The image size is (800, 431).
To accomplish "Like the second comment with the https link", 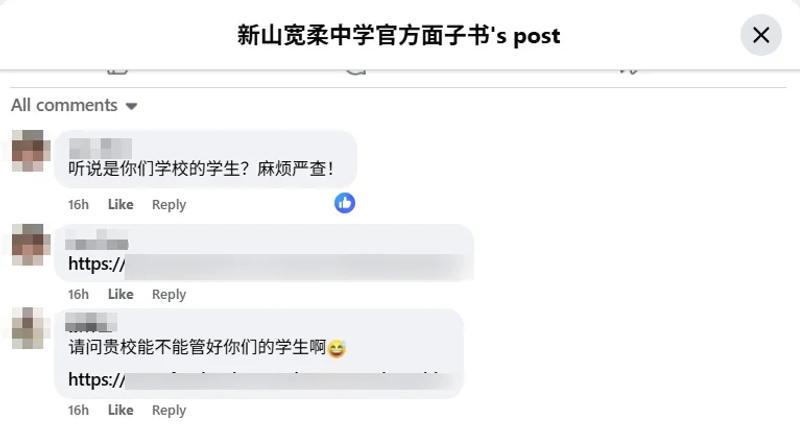I will (x=120, y=294).
